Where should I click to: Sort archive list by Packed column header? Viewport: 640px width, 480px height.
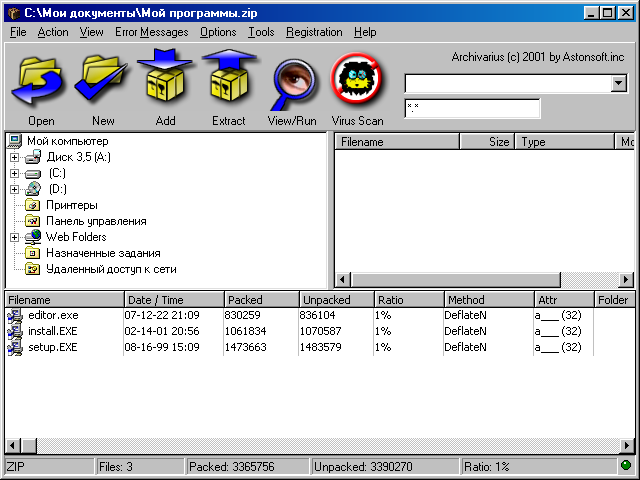tap(260, 300)
